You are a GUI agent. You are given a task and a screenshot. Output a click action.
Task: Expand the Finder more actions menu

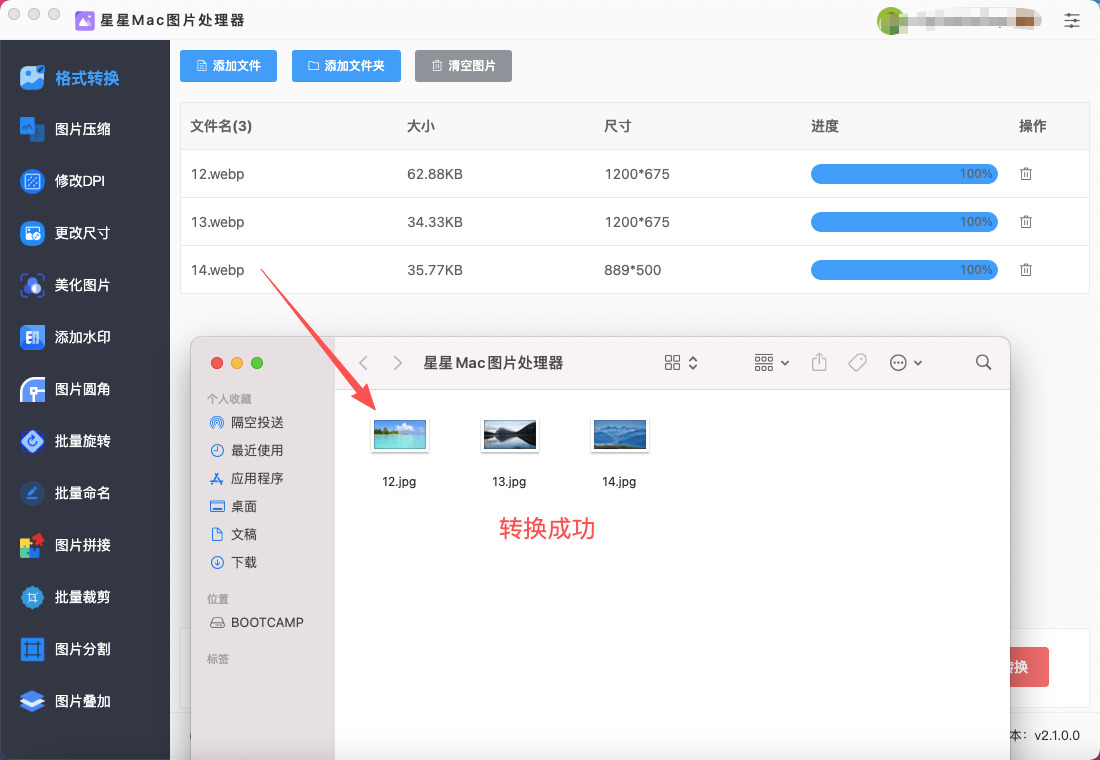click(905, 363)
